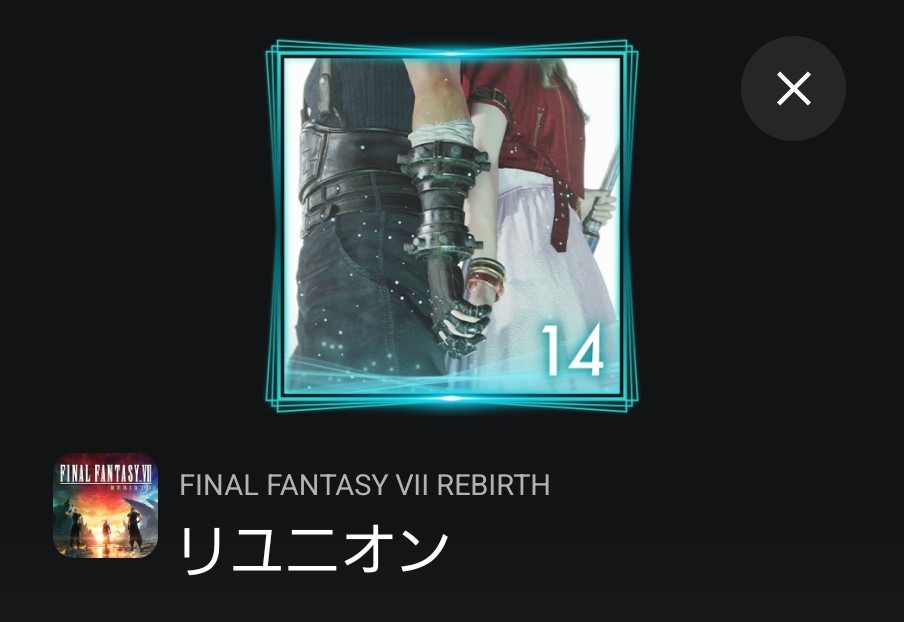The width and height of the screenshot is (904, 622).
Task: Tap the leather belts on dark outfit
Action: click(x=355, y=173)
